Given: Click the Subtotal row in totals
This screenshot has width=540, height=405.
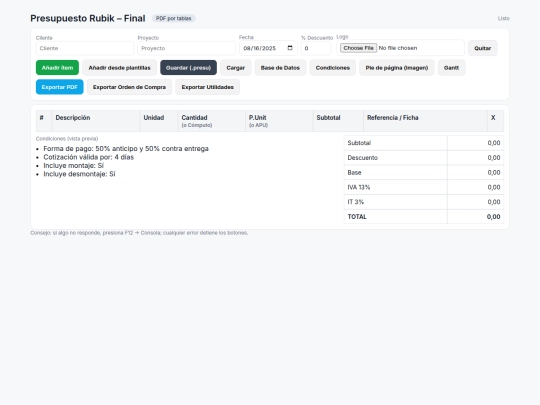Looking at the screenshot, I should [x=424, y=143].
